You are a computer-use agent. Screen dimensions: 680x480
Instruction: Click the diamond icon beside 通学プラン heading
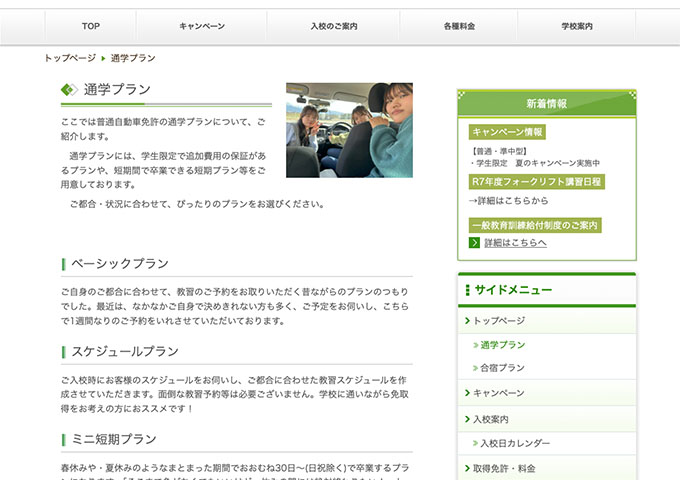pyautogui.click(x=69, y=90)
